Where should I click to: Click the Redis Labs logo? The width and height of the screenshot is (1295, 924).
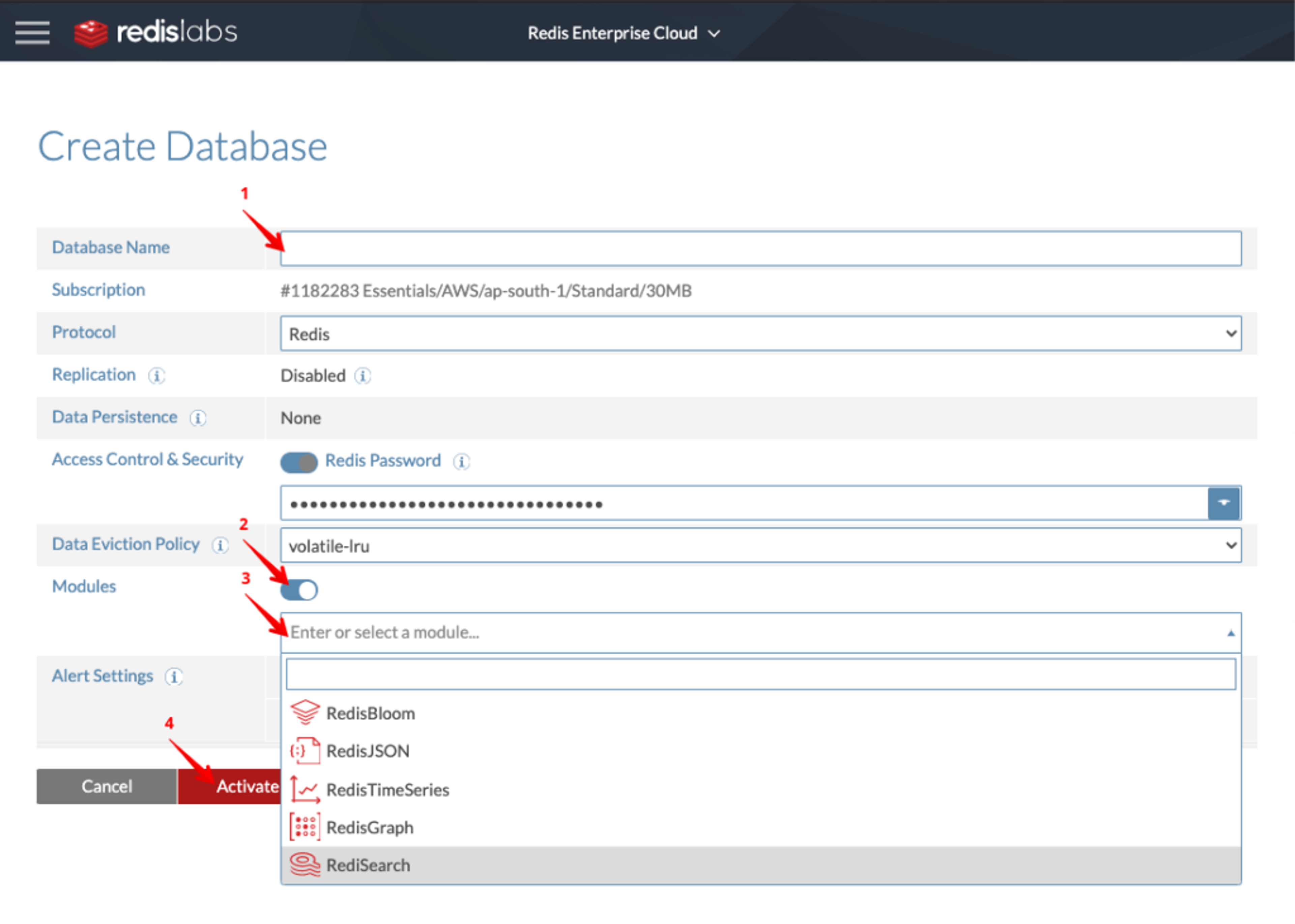155,32
